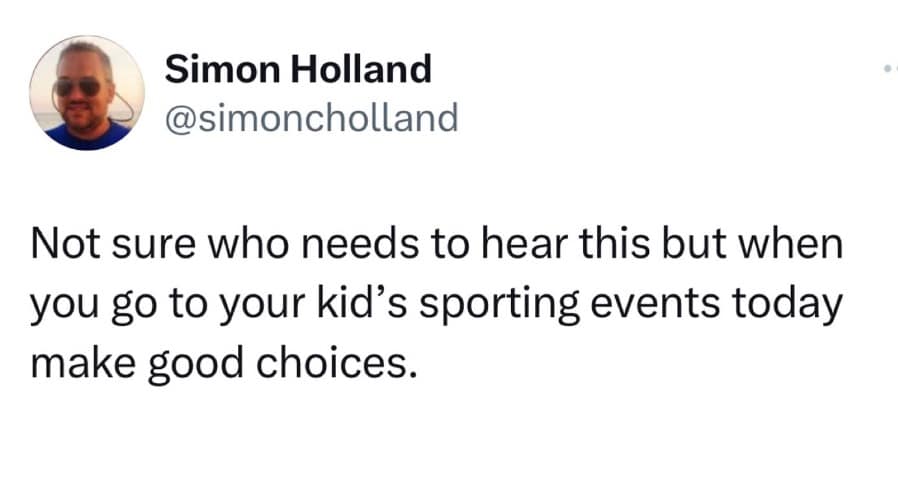
Task: Open the Simon Holland display name link
Action: tap(298, 69)
